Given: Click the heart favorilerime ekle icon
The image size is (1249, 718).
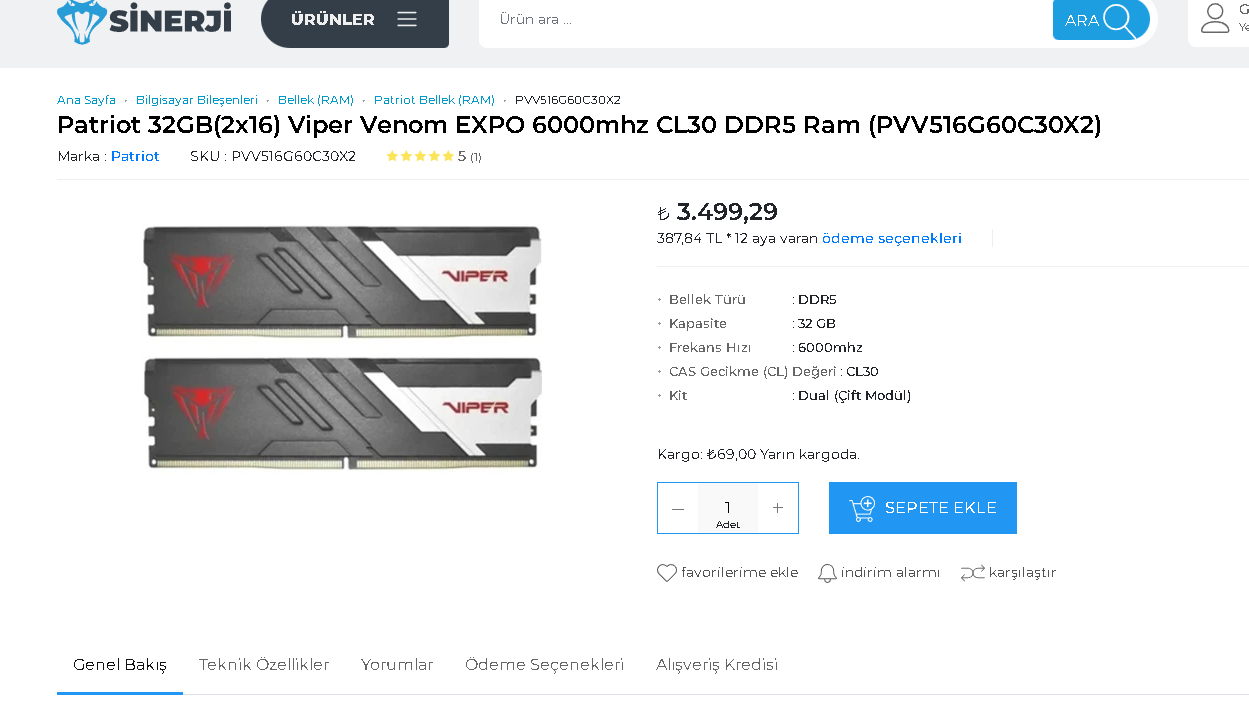Looking at the screenshot, I should (667, 573).
